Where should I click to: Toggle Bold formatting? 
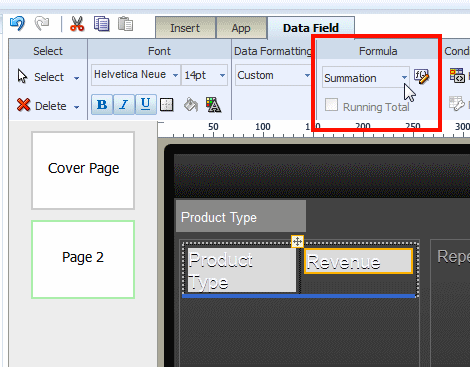(102, 105)
